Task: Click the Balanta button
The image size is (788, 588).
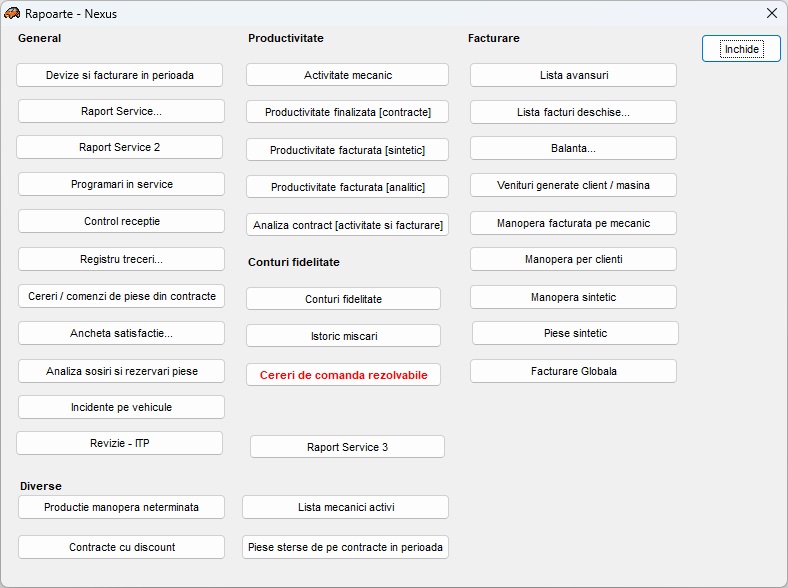Action: [574, 148]
